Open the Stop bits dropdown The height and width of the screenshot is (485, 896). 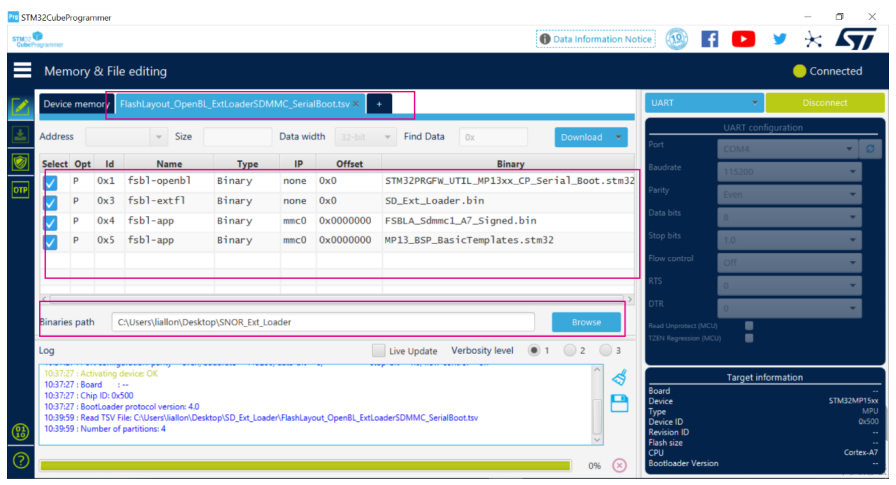coord(789,240)
